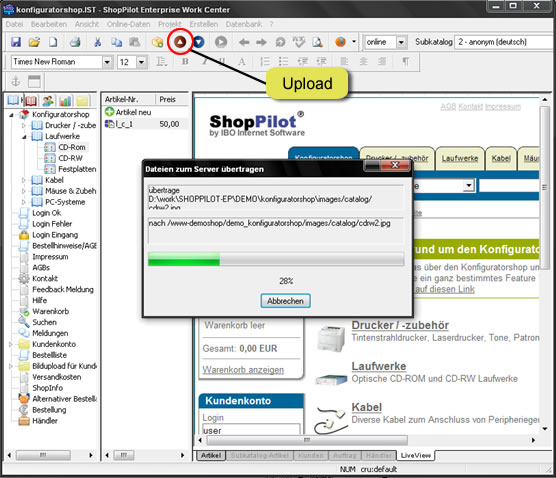Select the Versandkosten tree item
Image resolution: width=556 pixels, height=478 pixels.
click(57, 377)
